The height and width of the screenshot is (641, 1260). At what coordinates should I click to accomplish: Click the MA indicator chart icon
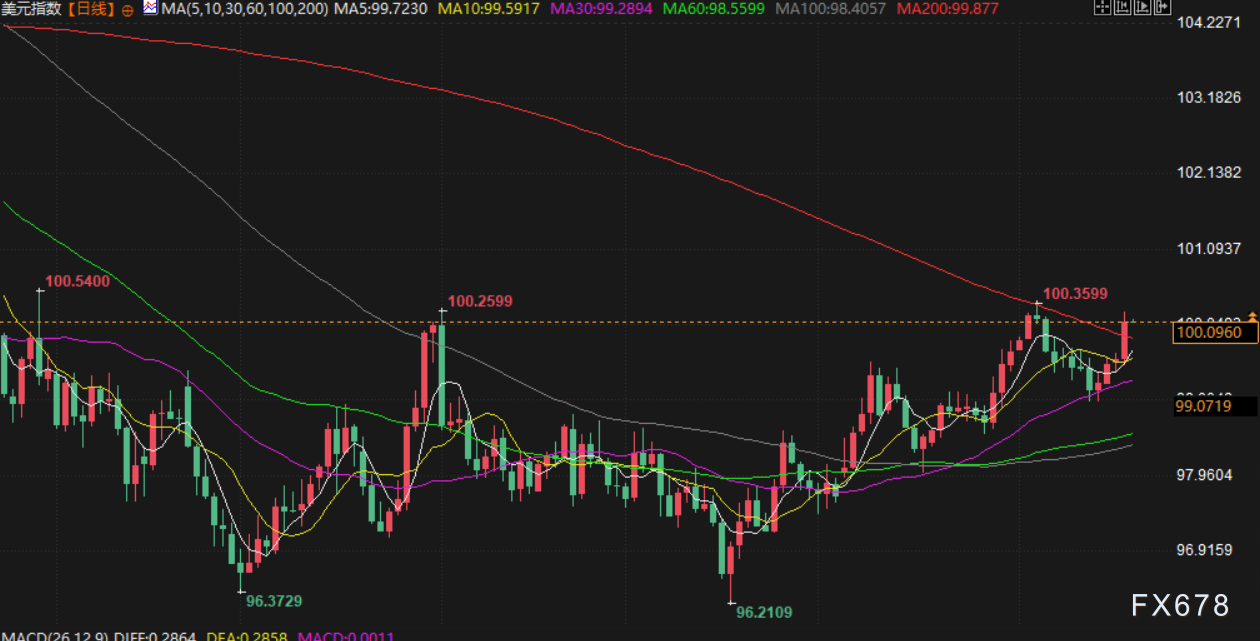coord(149,8)
